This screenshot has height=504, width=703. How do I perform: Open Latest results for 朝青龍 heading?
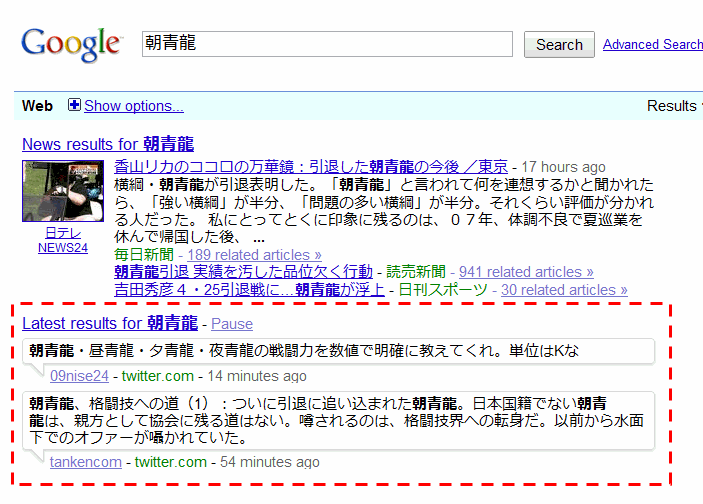[x=110, y=323]
